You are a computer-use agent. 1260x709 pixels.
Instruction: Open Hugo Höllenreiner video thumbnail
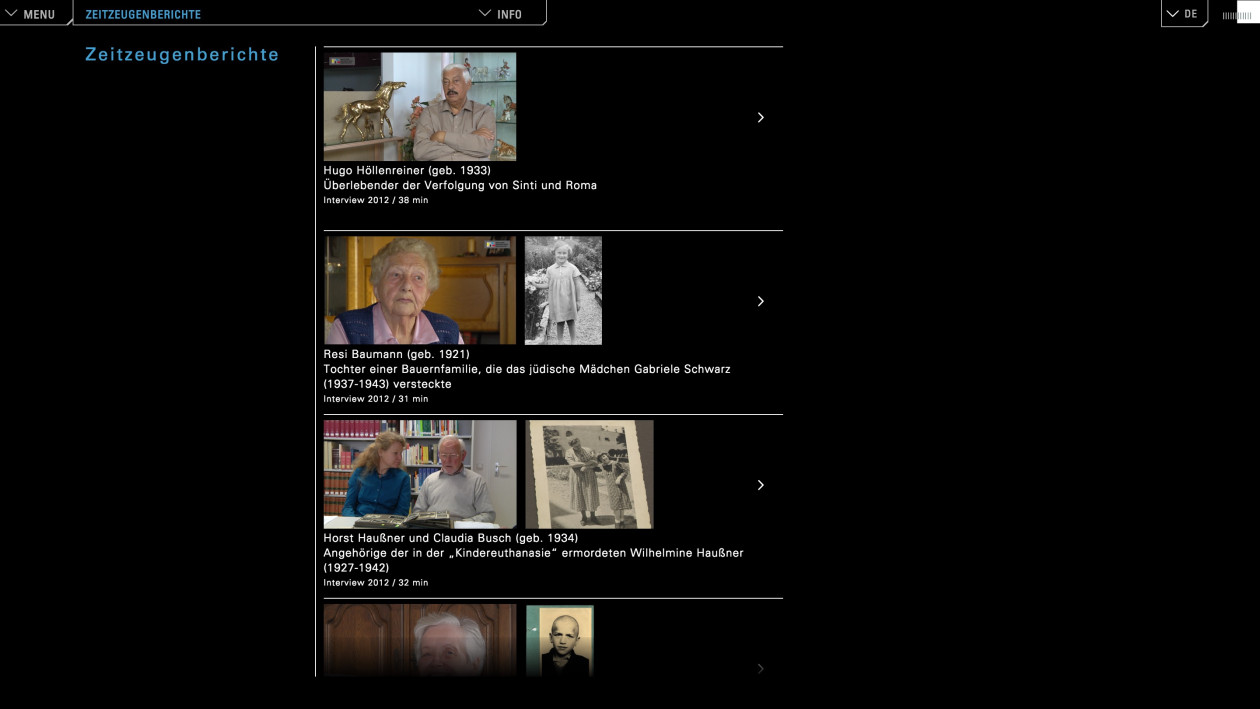point(420,107)
